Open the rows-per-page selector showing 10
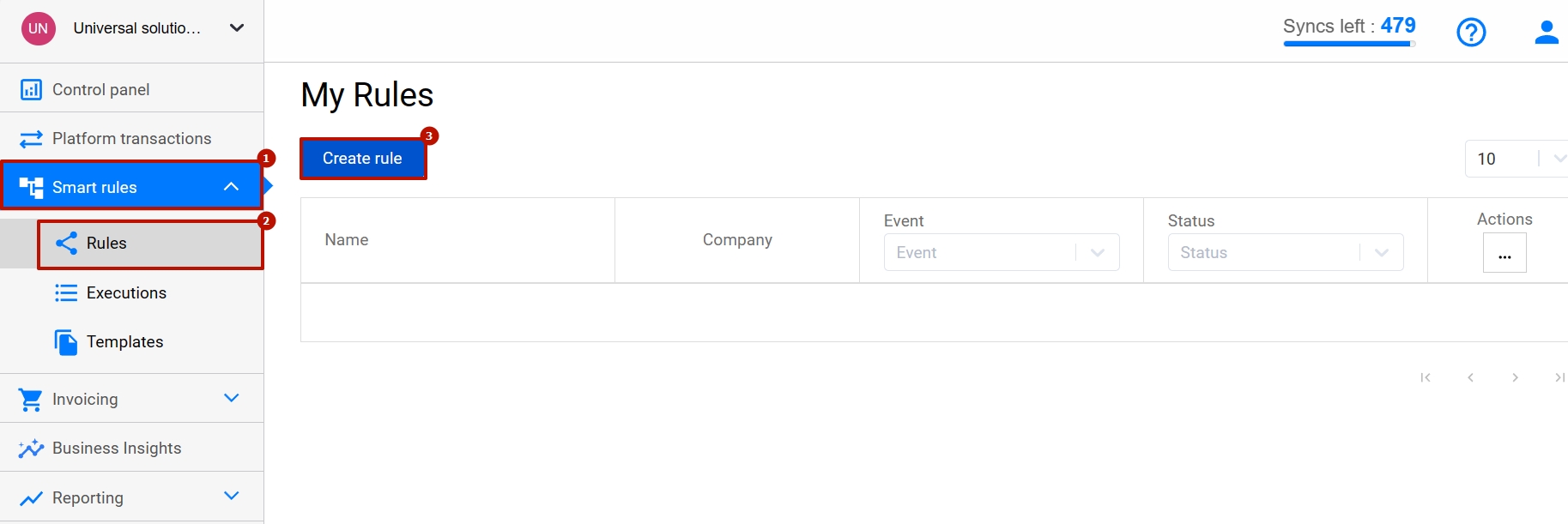The image size is (1568, 524). tap(1516, 159)
